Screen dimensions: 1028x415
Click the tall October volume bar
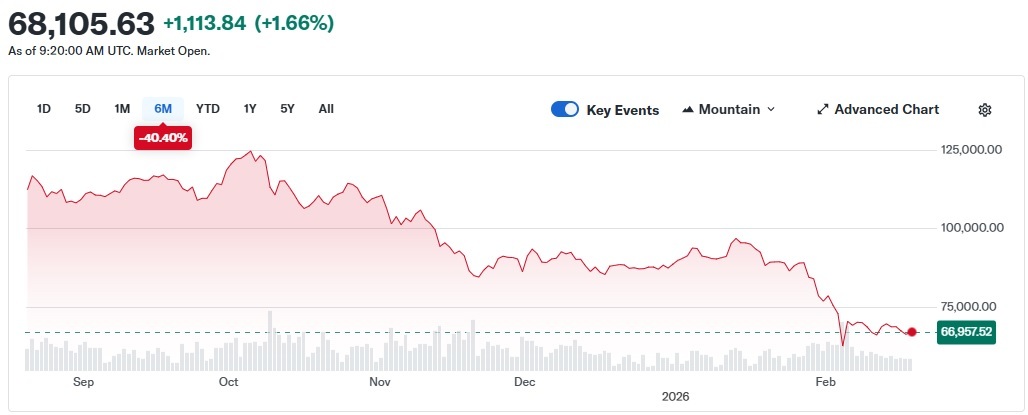pyautogui.click(x=271, y=340)
